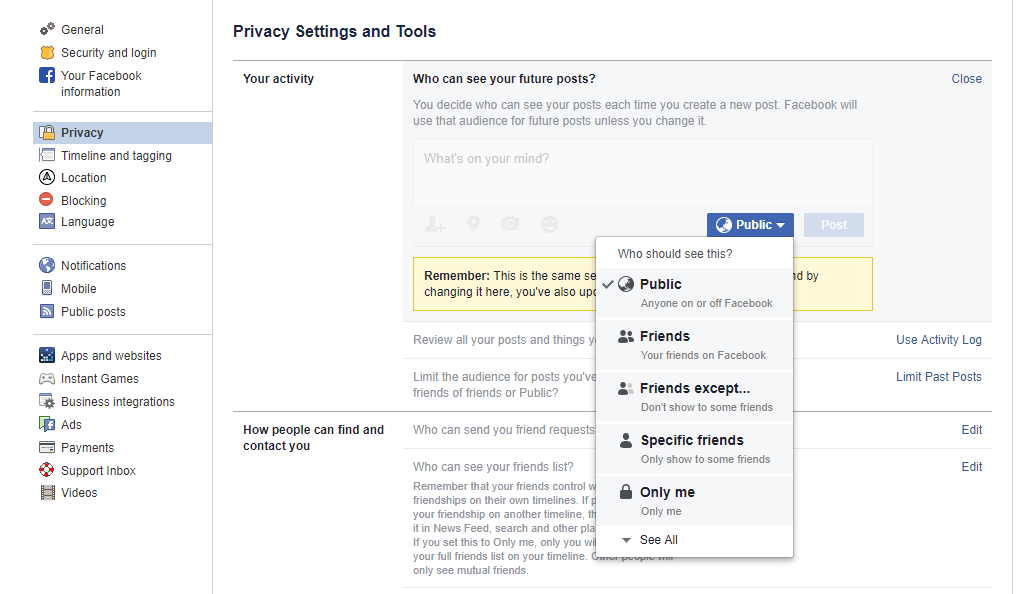Open Support Inbox label
Viewport: 1022px width, 594px height.
(x=98, y=471)
